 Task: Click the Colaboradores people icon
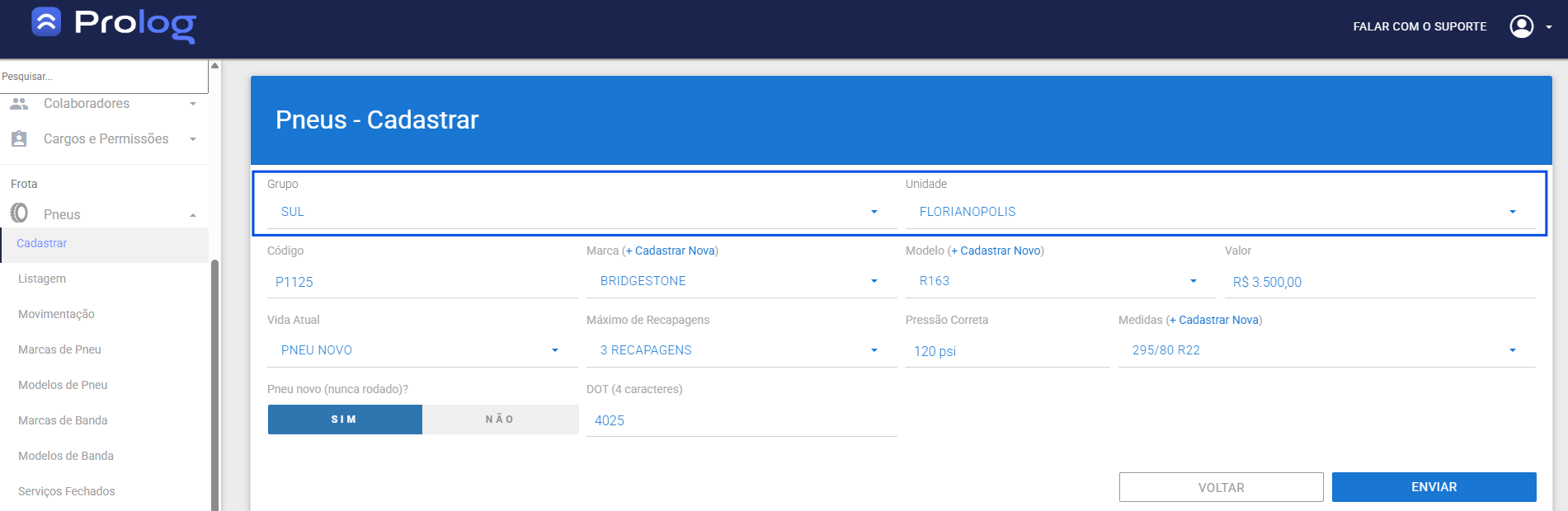(19, 104)
